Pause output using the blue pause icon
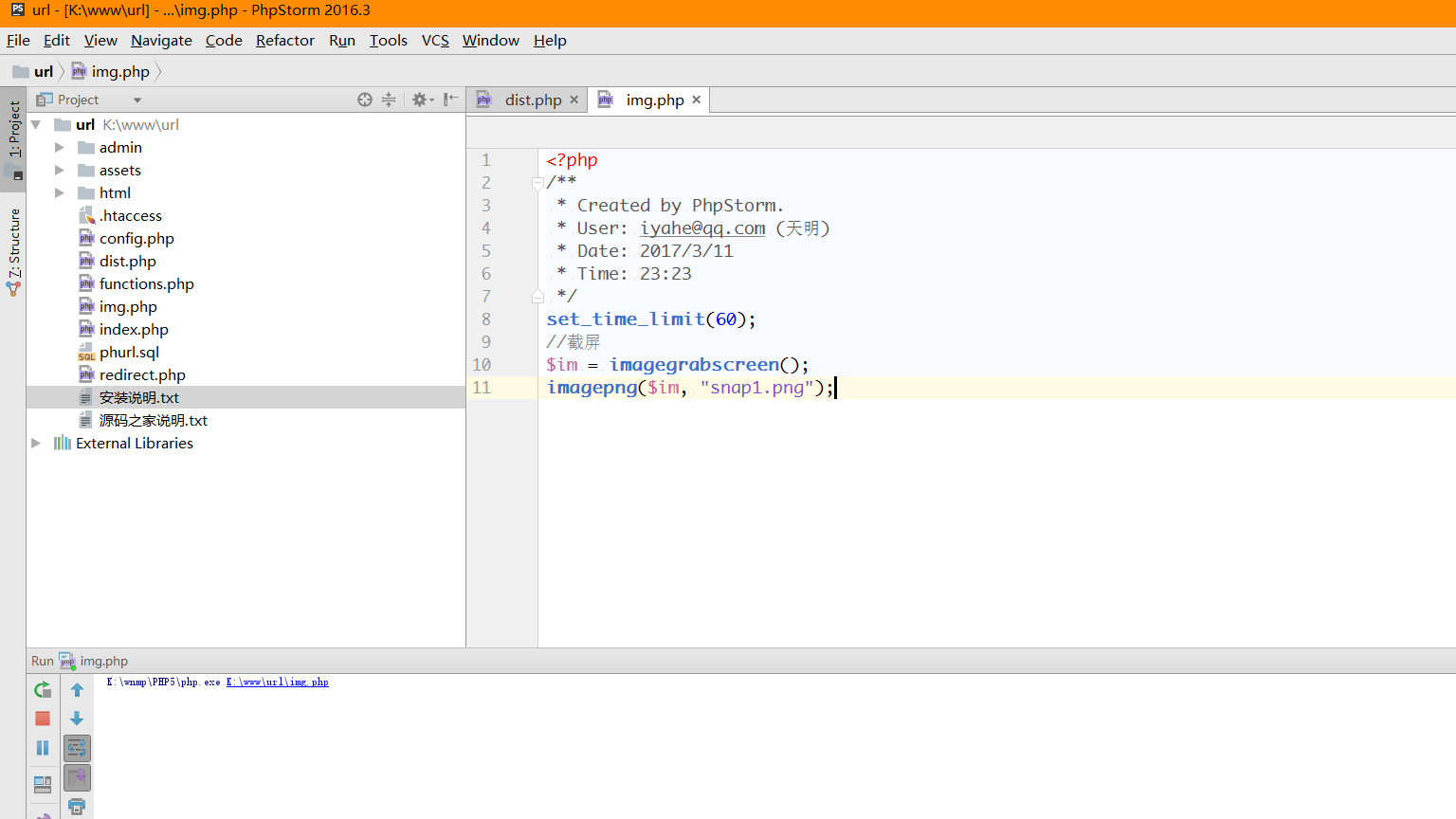This screenshot has height=819, width=1456. (x=43, y=748)
